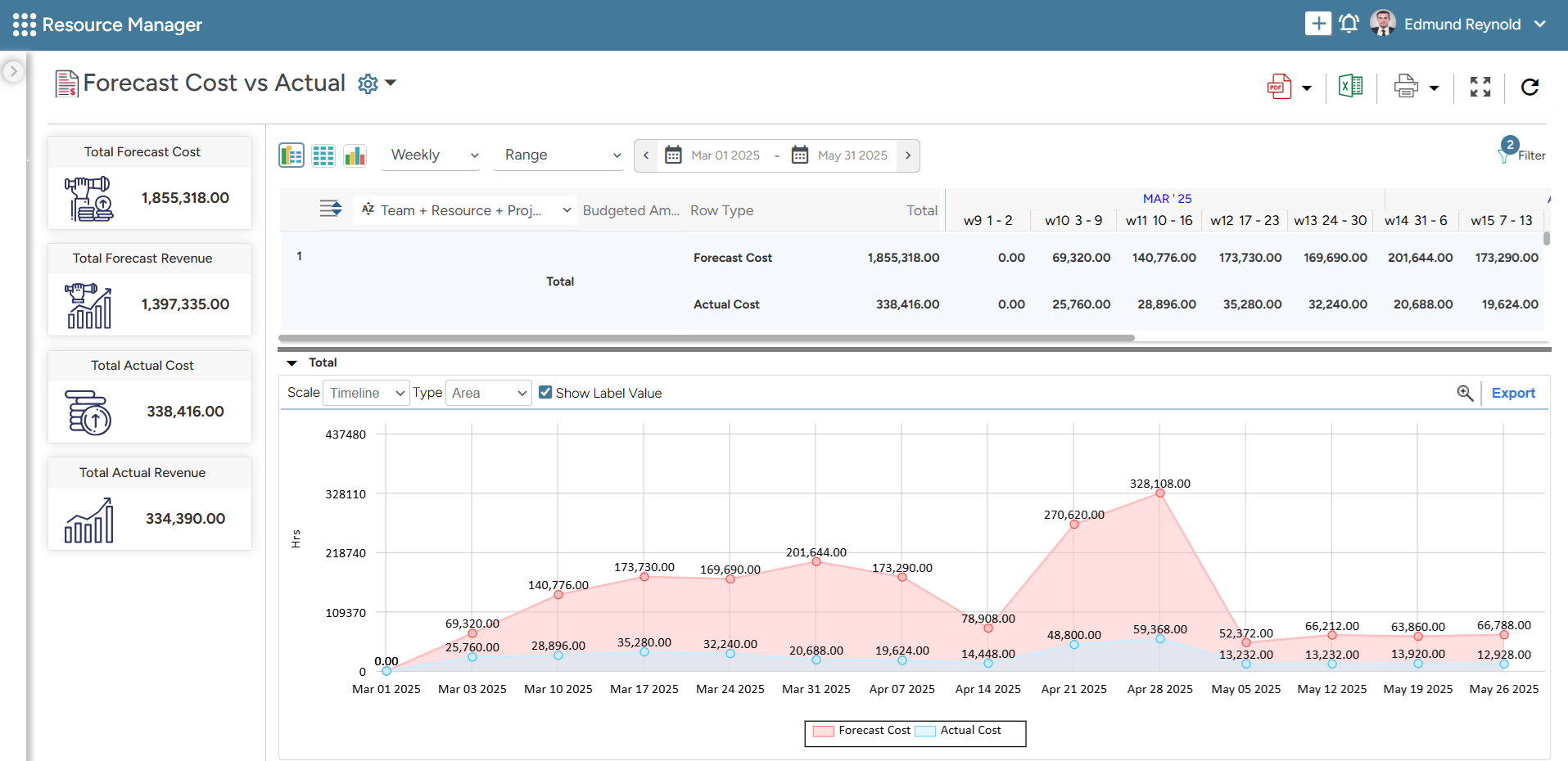Click the Total Actual Cost card icon
Image resolution: width=1568 pixels, height=761 pixels.
coord(89,412)
